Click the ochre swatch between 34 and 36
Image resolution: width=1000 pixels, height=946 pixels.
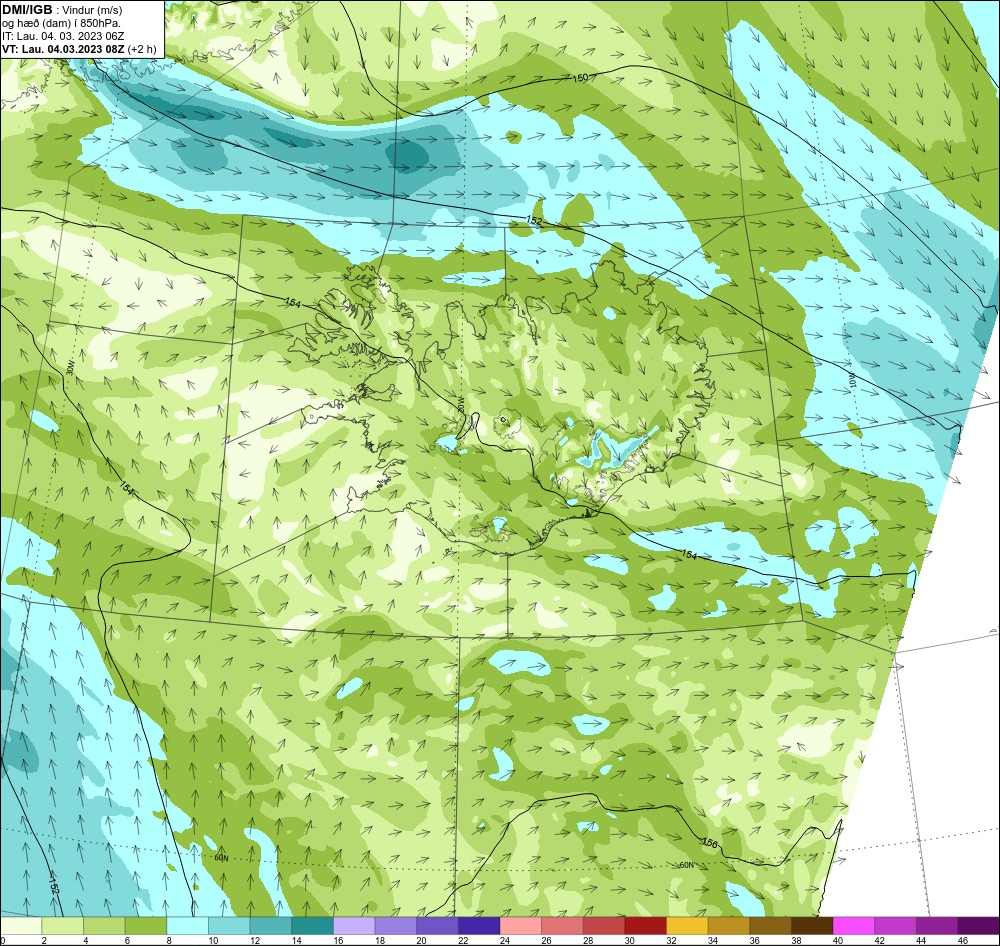point(729,926)
